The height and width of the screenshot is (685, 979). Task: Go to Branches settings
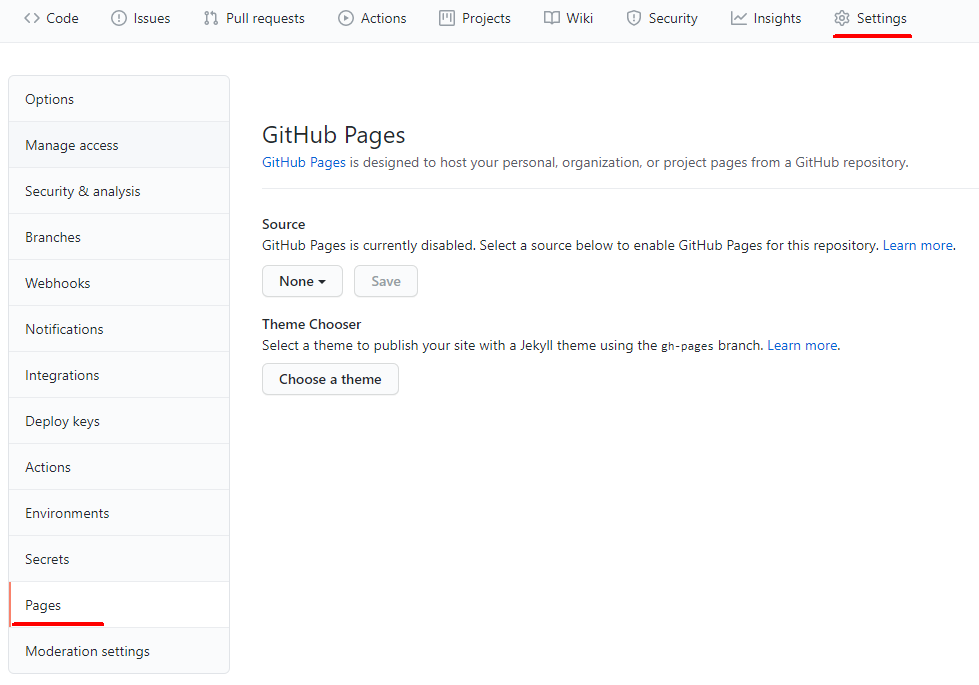(x=119, y=237)
